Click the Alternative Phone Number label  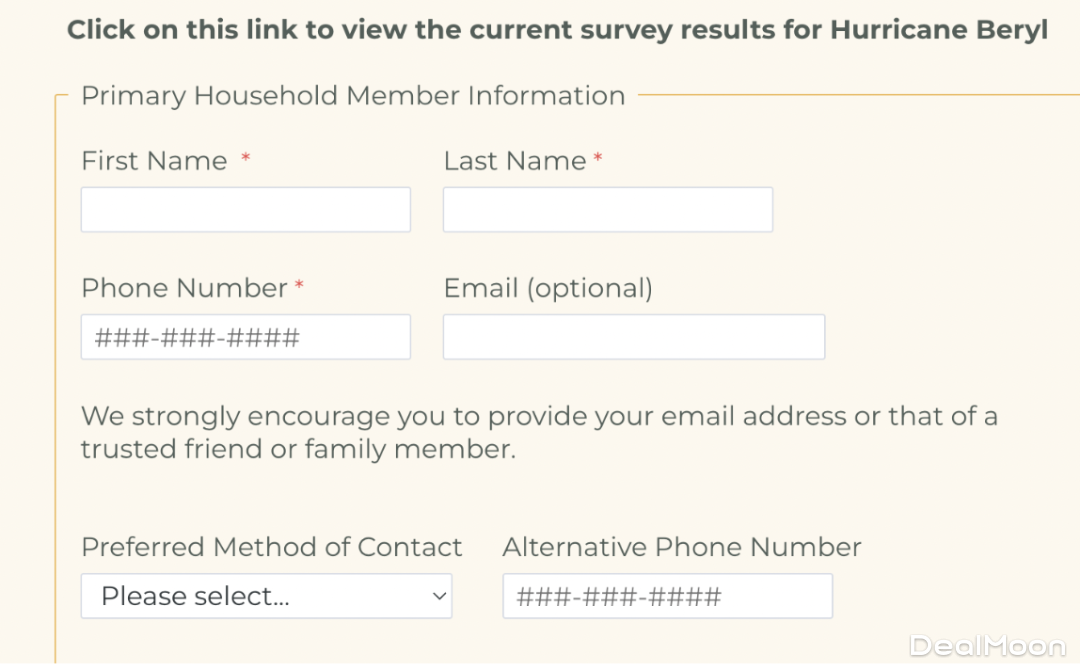pos(681,547)
